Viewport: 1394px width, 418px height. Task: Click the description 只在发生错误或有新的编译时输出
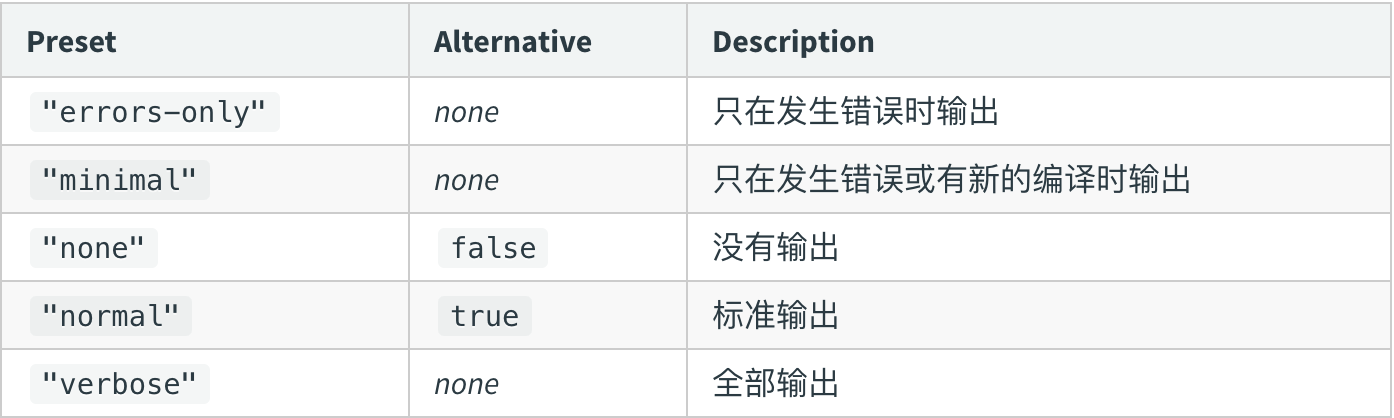(x=951, y=180)
